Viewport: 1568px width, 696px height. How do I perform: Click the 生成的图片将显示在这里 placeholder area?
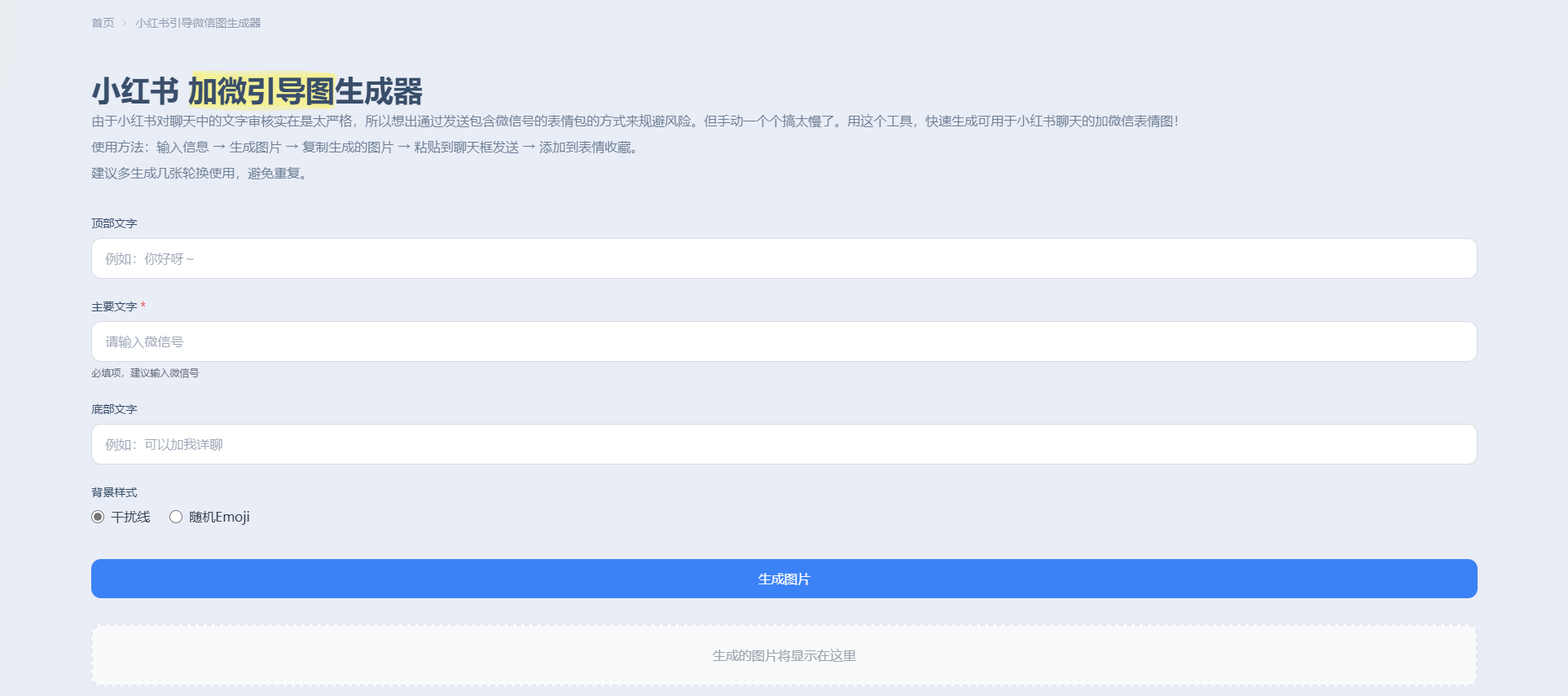pos(784,655)
